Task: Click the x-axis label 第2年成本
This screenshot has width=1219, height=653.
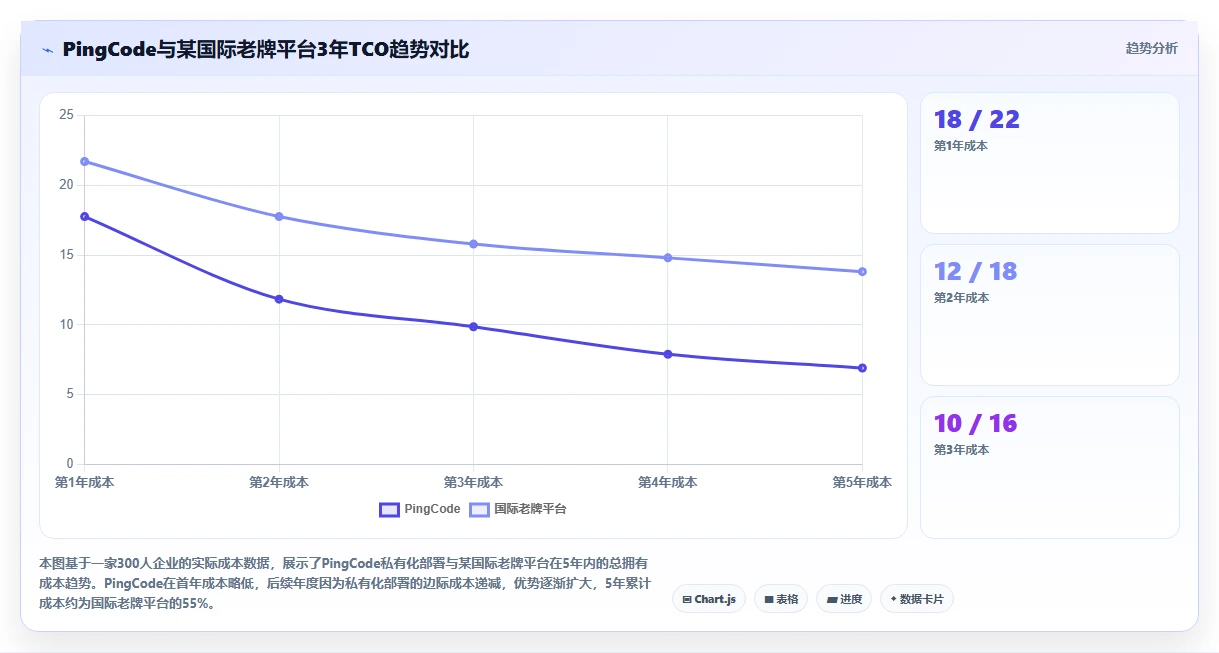Action: coord(279,482)
